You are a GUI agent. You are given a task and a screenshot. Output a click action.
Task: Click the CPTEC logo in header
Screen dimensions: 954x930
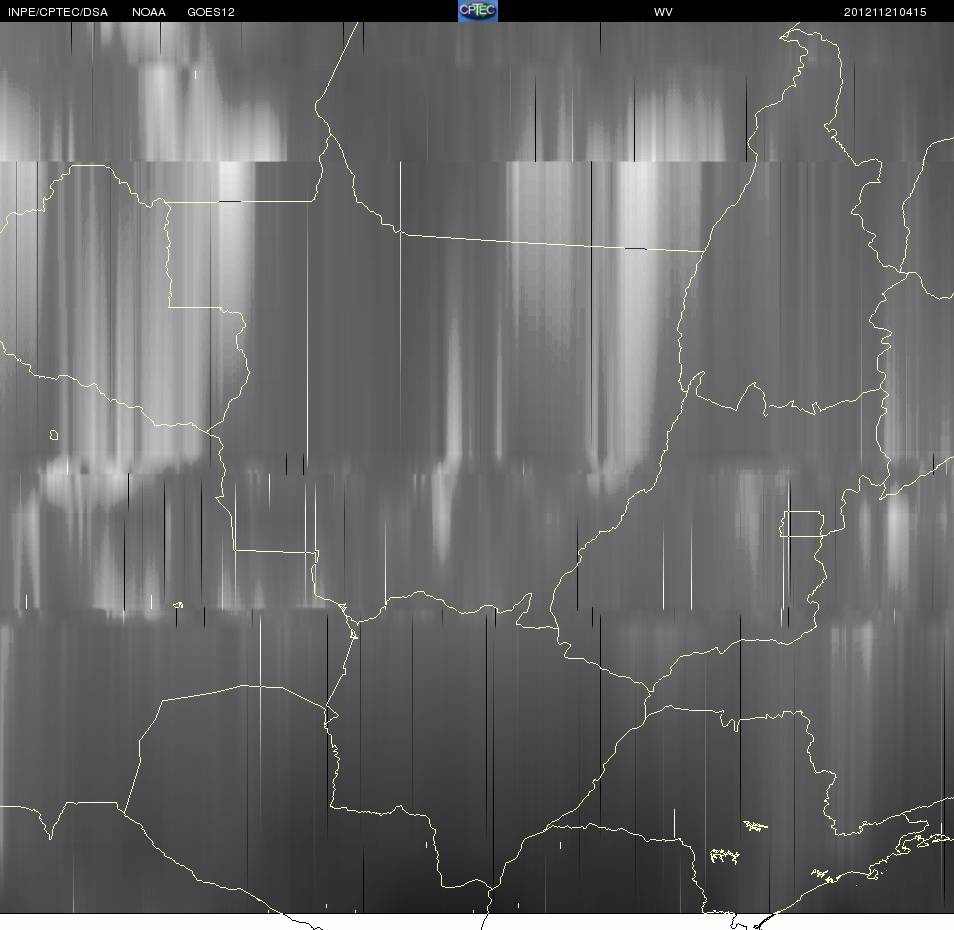click(x=478, y=10)
